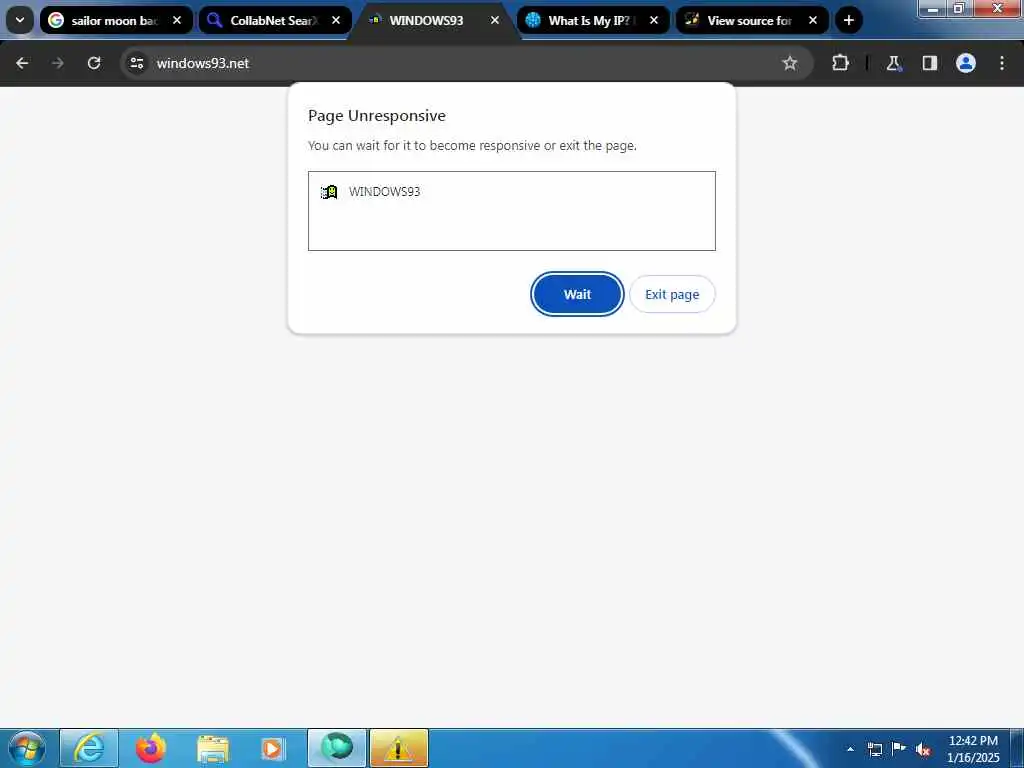Open the clock showing 12:42 PM
This screenshot has width=1024, height=768.
click(973, 749)
